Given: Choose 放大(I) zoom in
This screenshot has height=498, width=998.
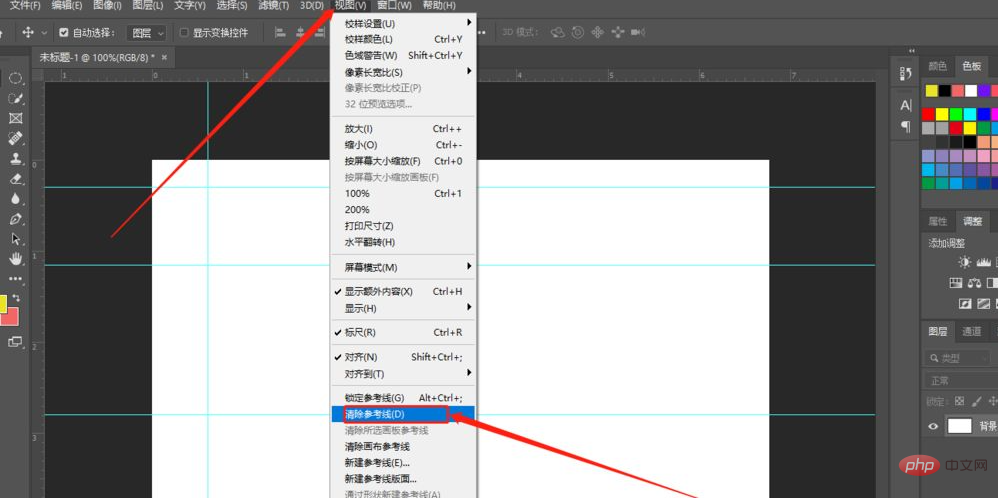Looking at the screenshot, I should (404, 129).
